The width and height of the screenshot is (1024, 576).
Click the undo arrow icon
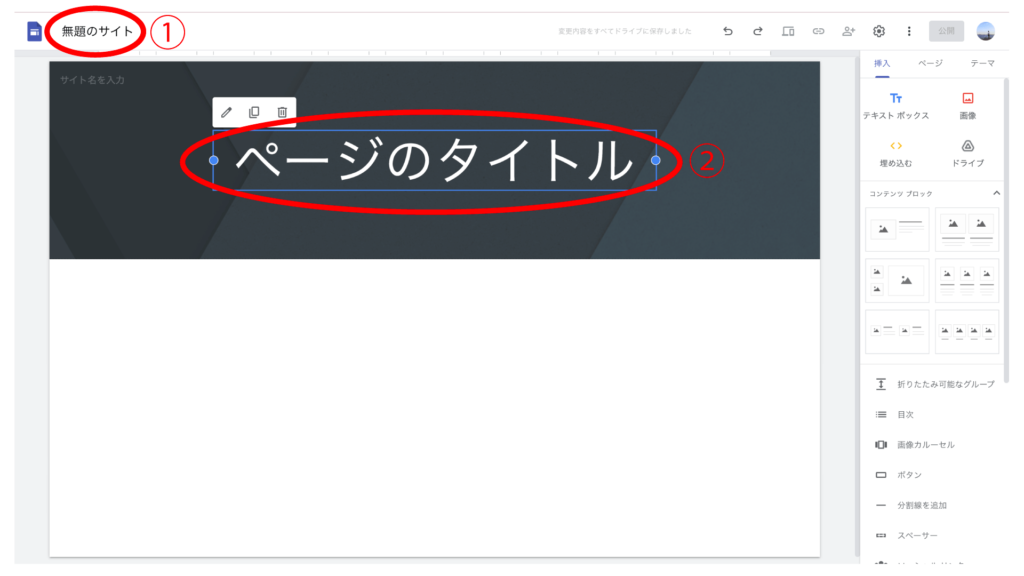click(728, 31)
